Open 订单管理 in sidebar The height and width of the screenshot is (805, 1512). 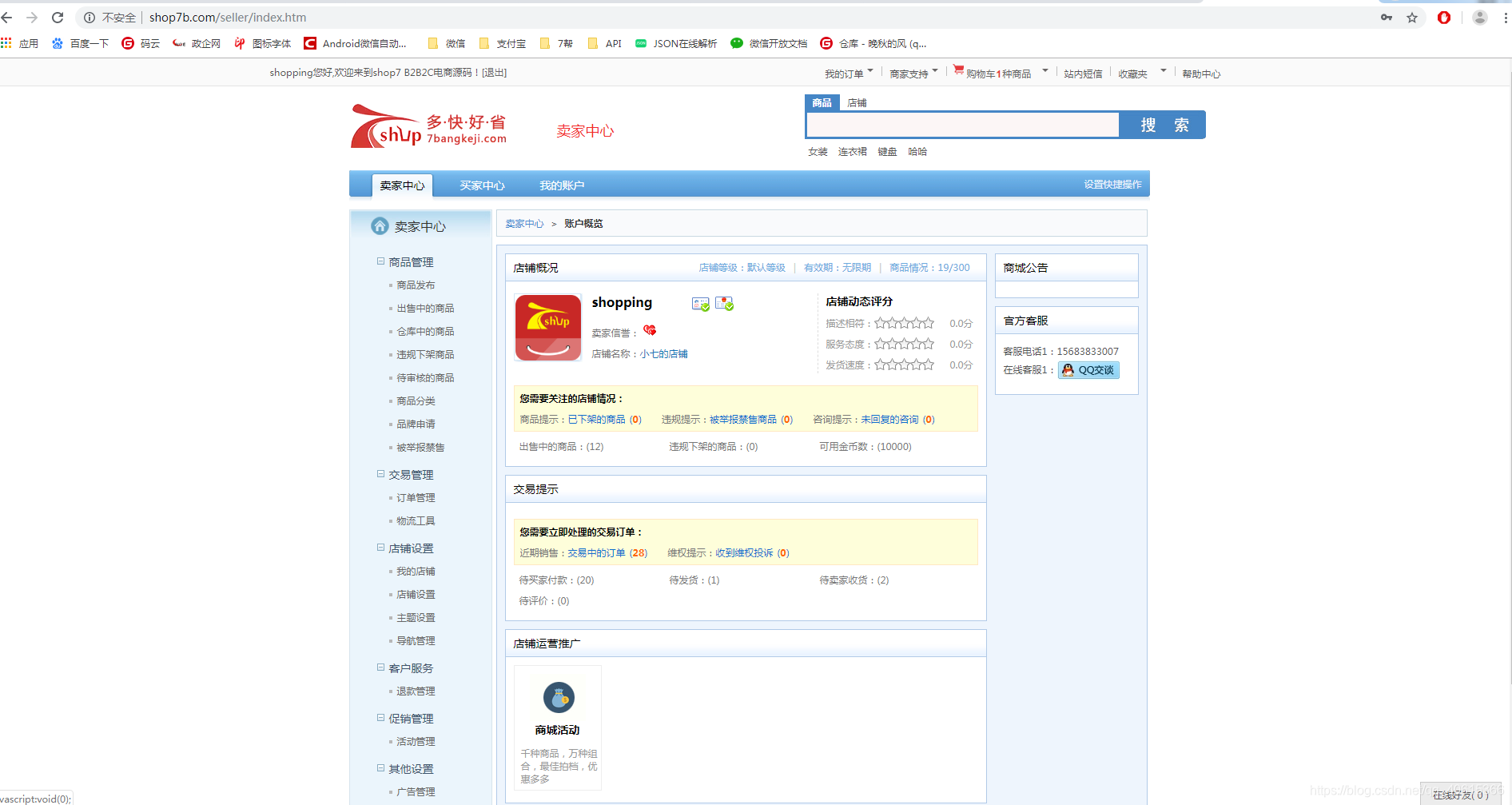[416, 498]
